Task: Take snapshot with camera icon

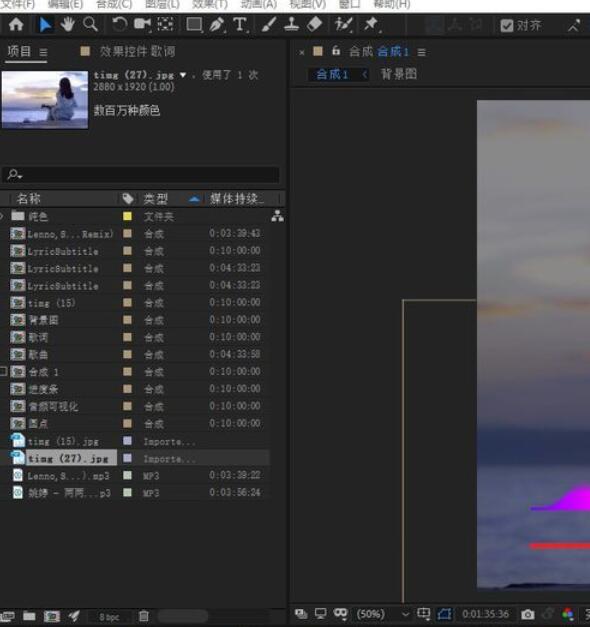Action: click(527, 614)
